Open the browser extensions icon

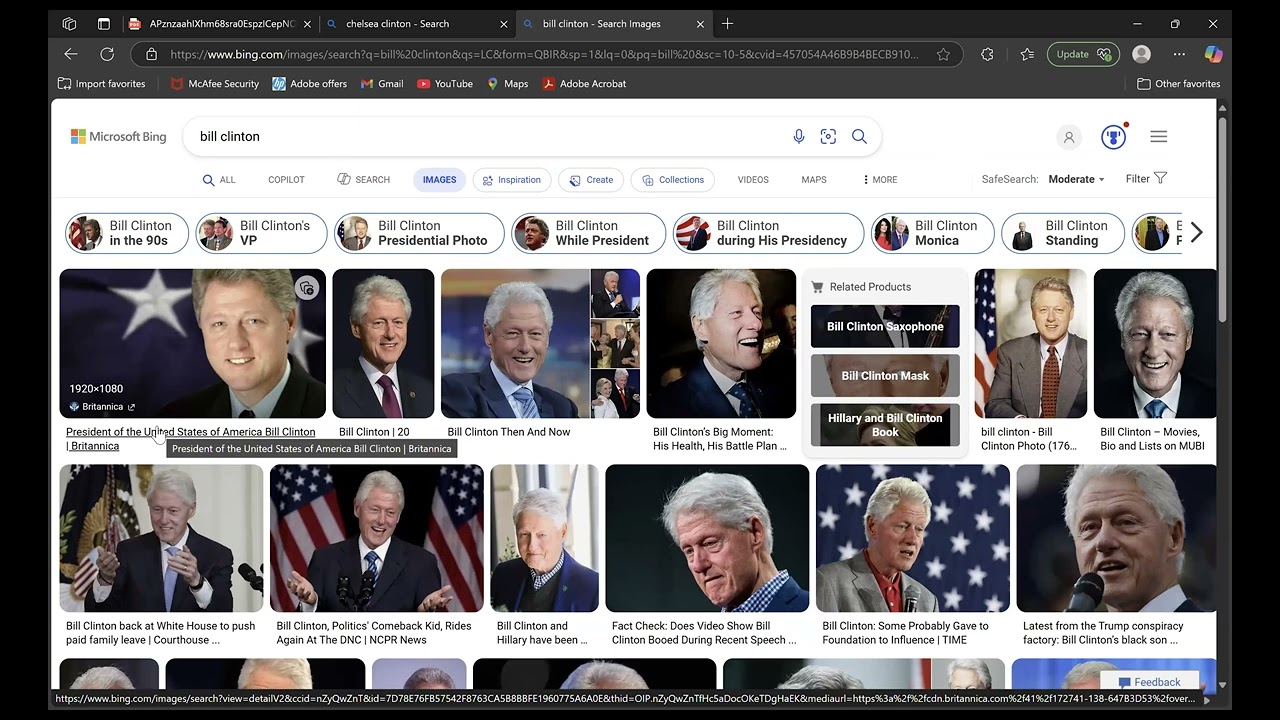point(987,54)
